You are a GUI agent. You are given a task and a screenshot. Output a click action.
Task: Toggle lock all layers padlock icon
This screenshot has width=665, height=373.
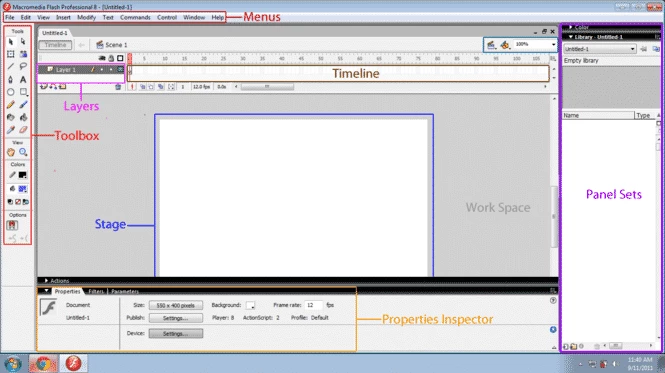pos(111,58)
